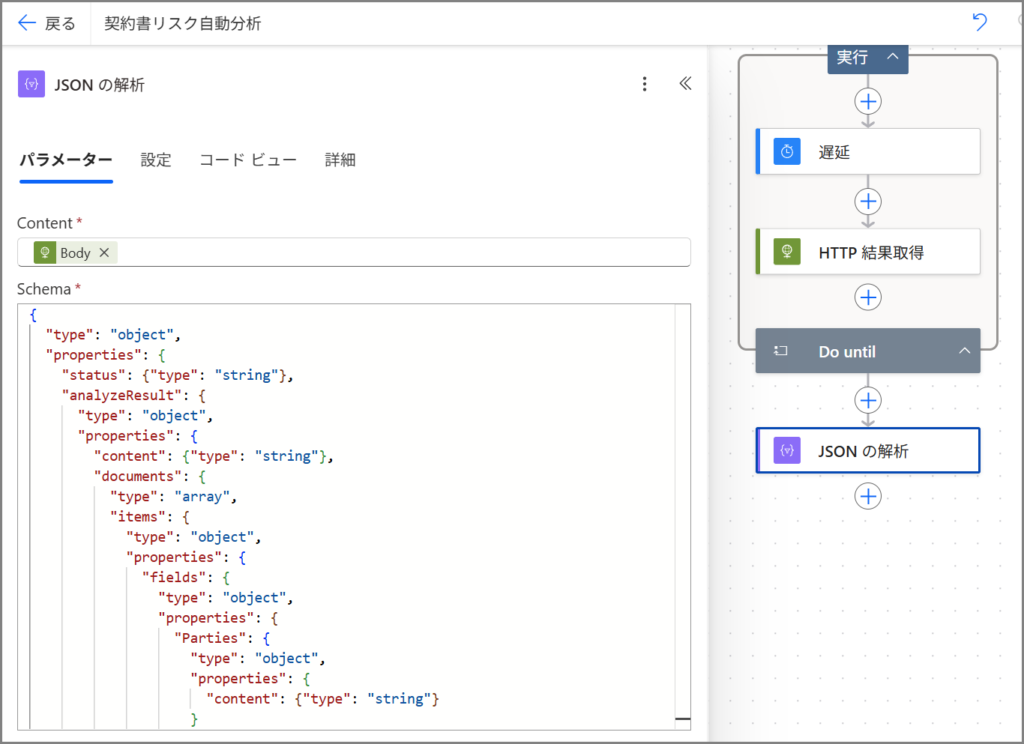Select the HTTP 結果取得 action card
The width and height of the screenshot is (1024, 744).
(868, 252)
